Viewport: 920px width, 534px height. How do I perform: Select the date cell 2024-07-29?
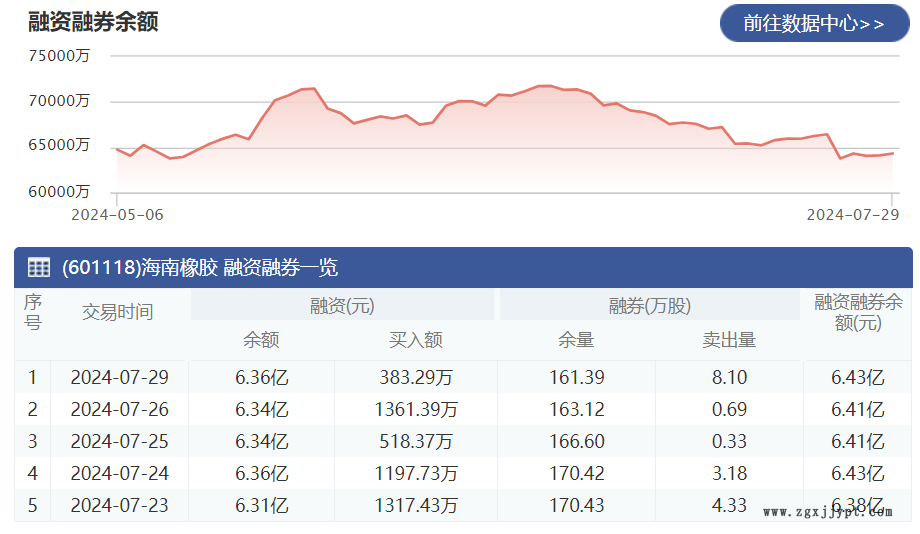[120, 377]
